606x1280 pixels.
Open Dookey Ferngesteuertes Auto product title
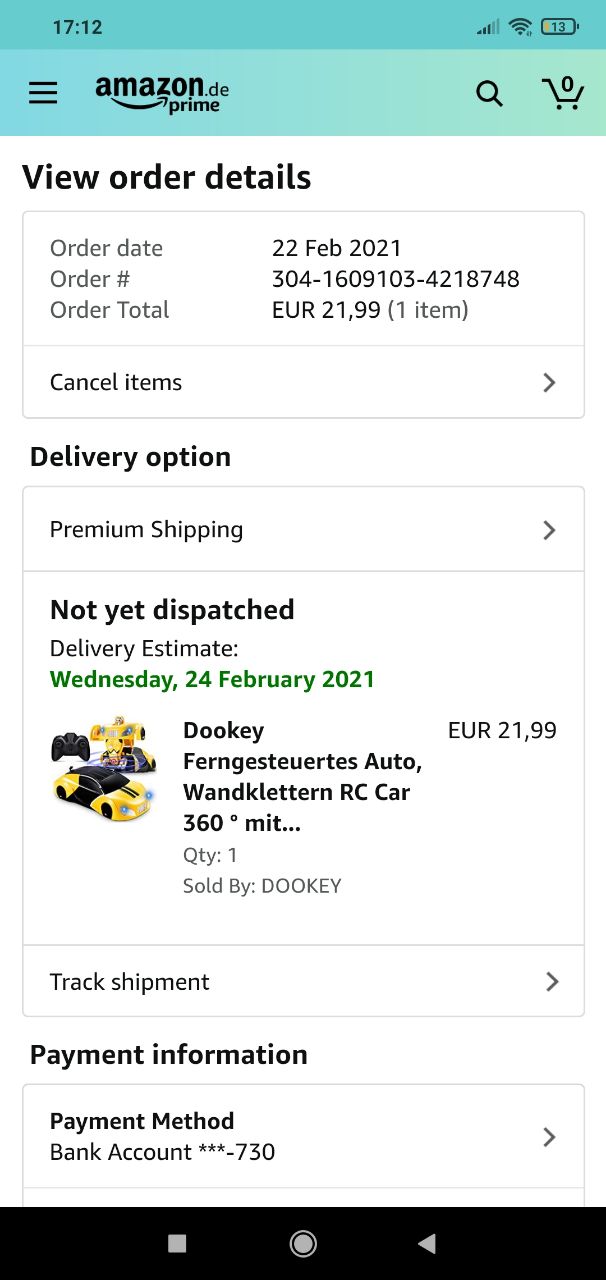(x=302, y=777)
